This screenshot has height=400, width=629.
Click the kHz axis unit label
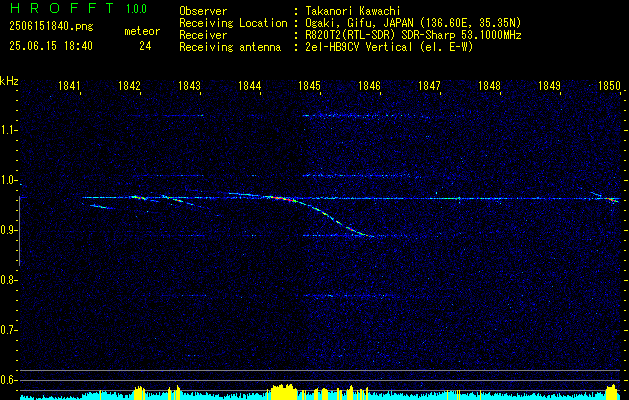point(9,81)
